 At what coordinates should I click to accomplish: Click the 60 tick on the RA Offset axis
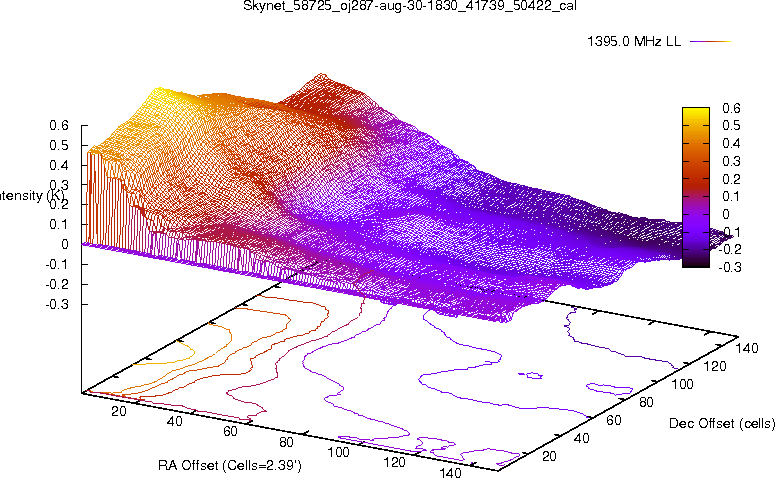point(230,431)
